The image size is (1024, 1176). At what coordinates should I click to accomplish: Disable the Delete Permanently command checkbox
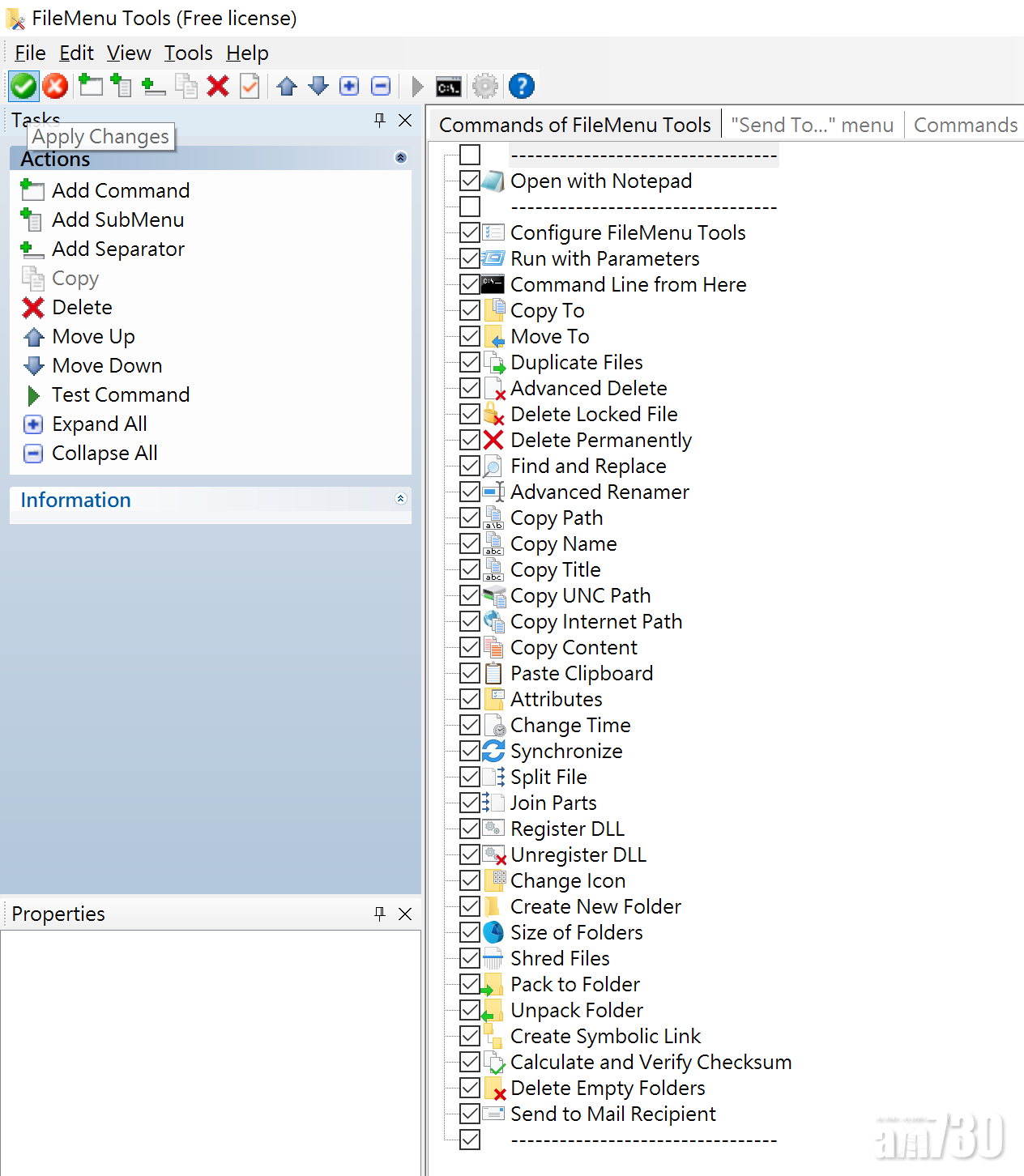pos(470,440)
